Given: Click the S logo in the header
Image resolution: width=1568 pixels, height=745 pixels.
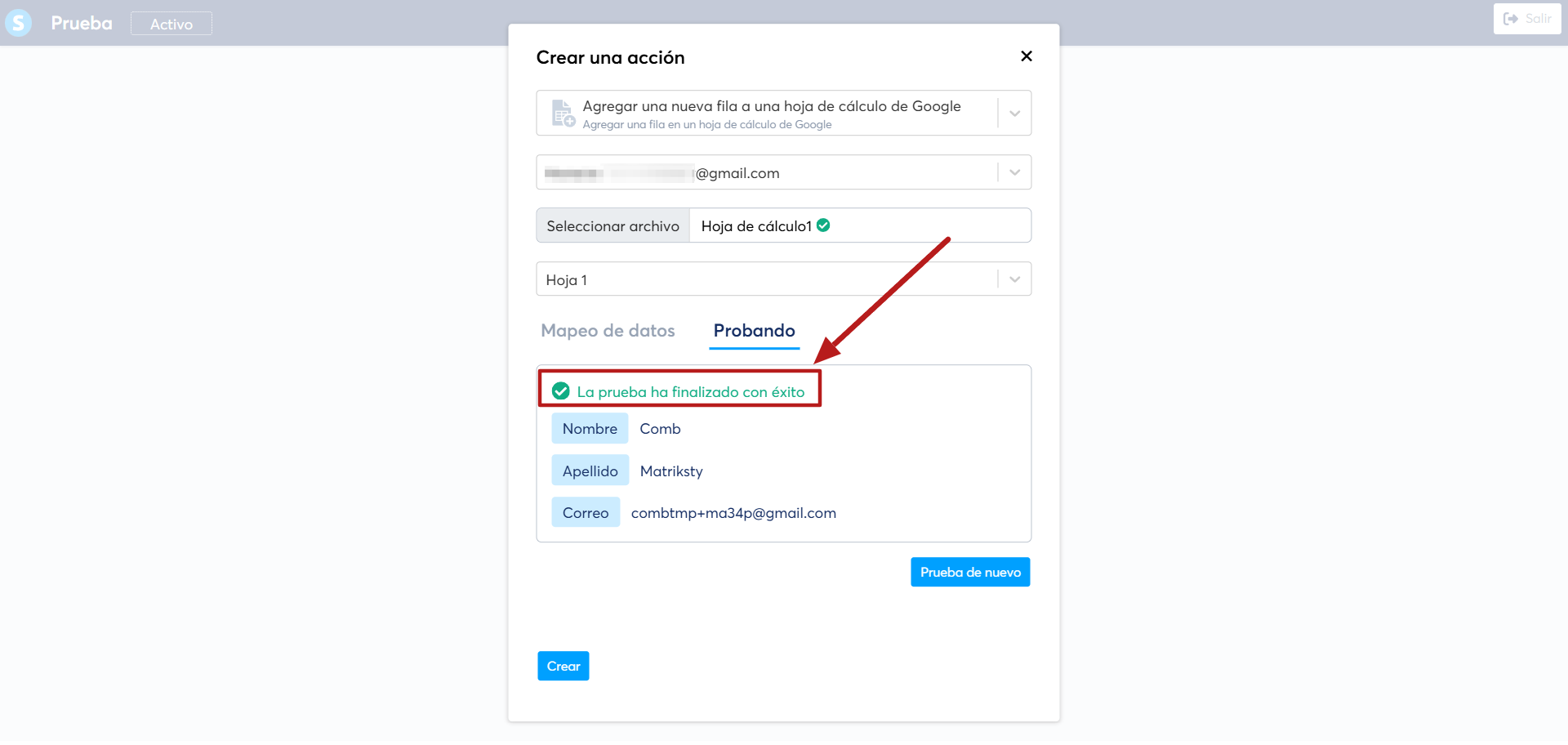Looking at the screenshot, I should pyautogui.click(x=18, y=22).
